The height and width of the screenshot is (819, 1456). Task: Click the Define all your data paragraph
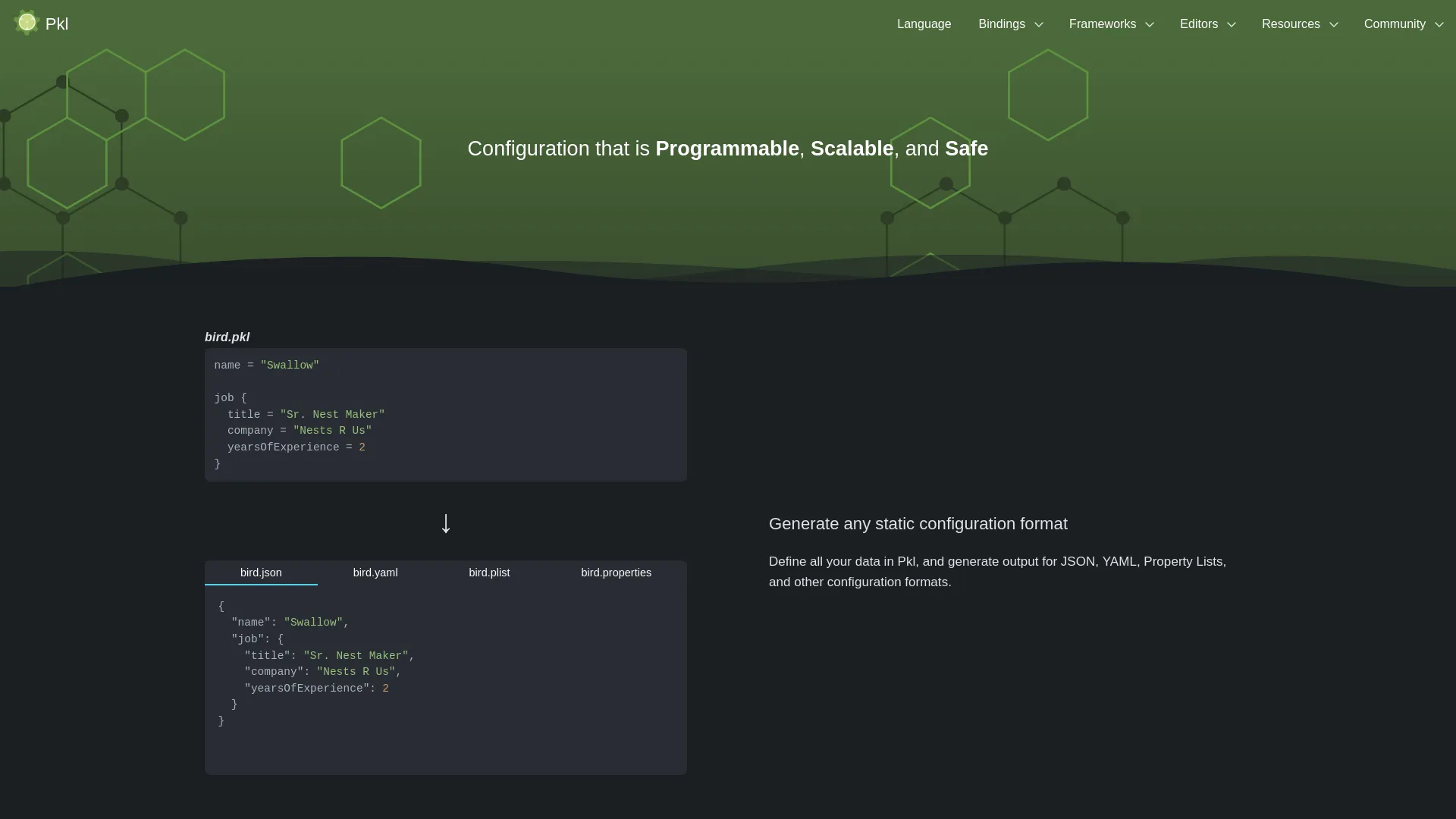pyautogui.click(x=997, y=572)
